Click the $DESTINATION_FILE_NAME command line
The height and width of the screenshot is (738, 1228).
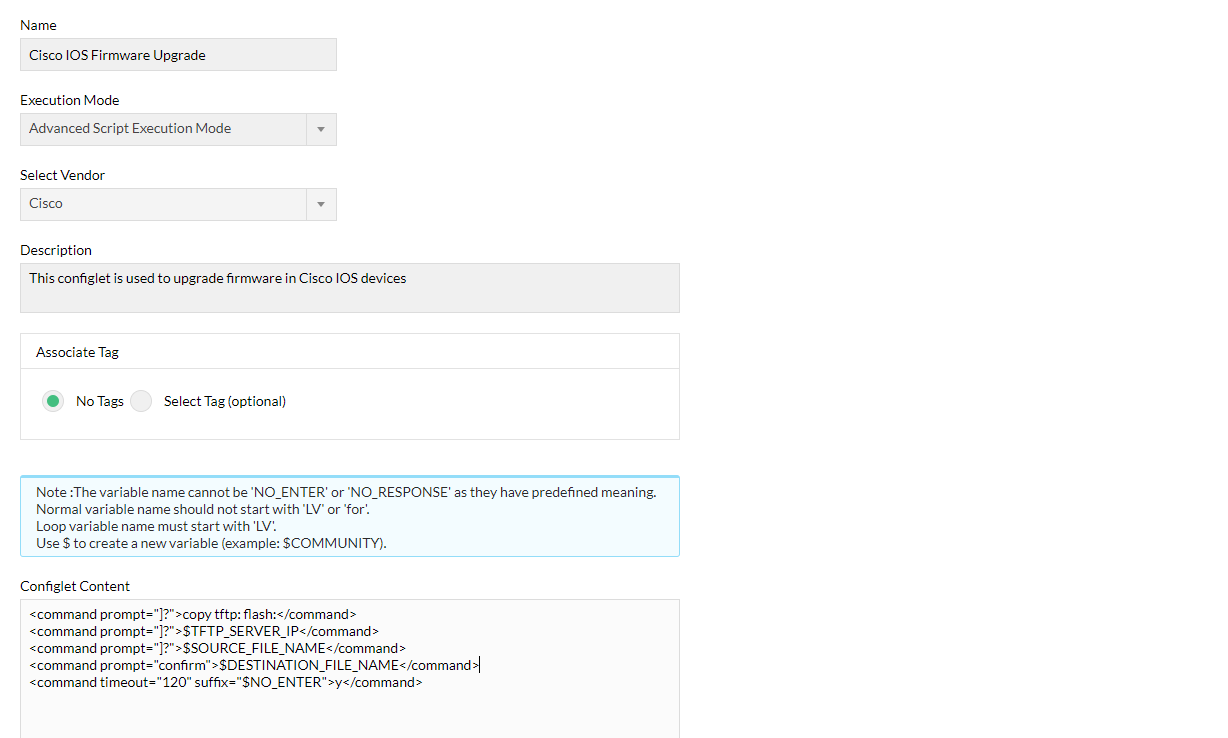coord(255,665)
